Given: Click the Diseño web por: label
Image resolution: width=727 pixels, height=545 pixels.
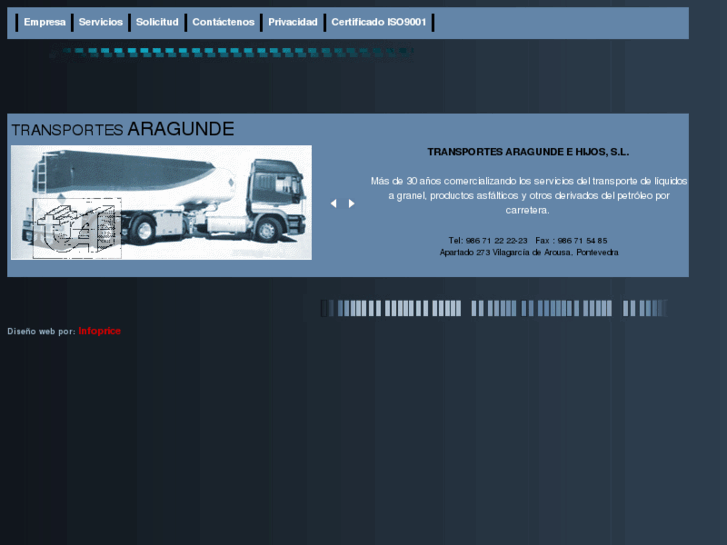Looking at the screenshot, I should [41, 331].
